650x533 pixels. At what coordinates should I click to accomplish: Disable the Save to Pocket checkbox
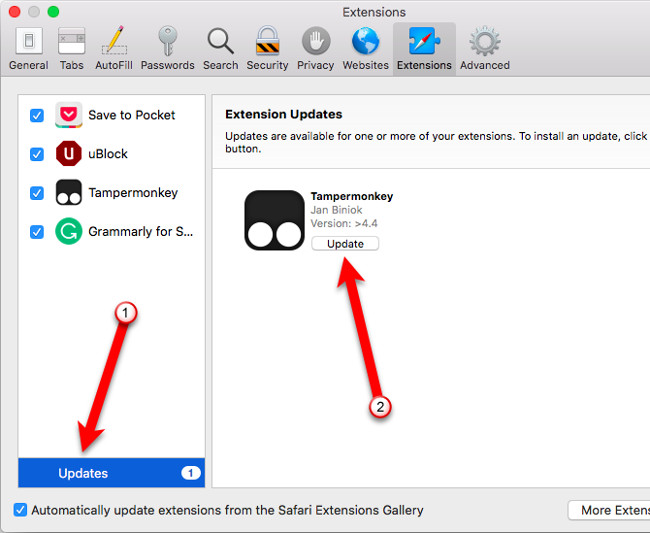[37, 115]
